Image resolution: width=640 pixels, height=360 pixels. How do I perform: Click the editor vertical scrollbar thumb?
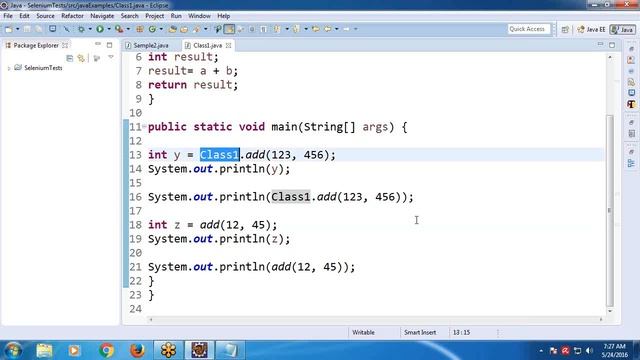(610, 210)
